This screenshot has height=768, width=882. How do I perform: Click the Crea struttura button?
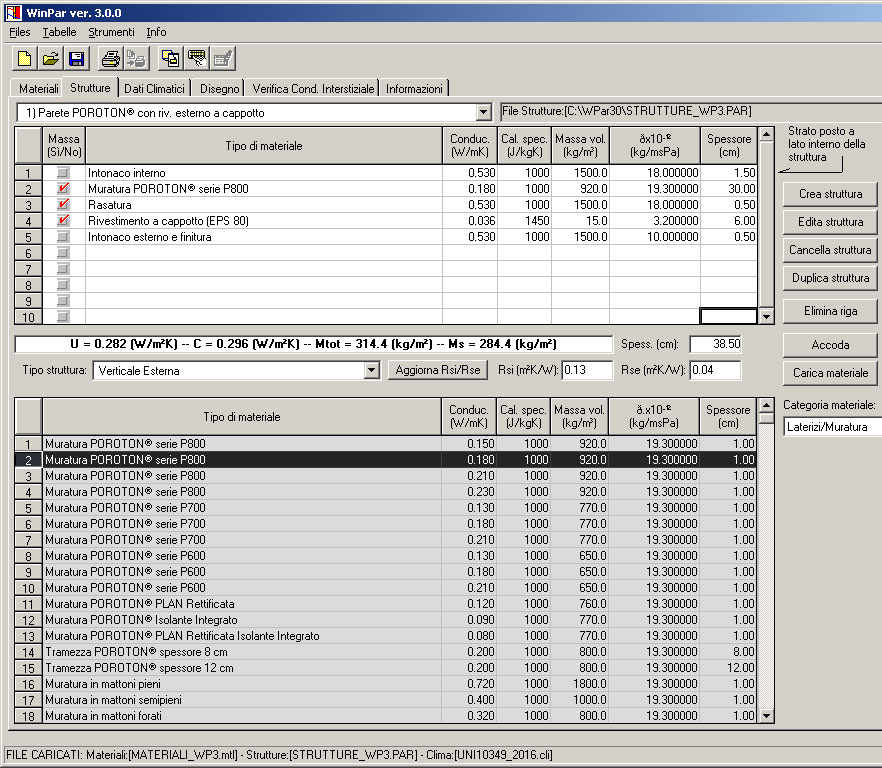pyautogui.click(x=830, y=194)
